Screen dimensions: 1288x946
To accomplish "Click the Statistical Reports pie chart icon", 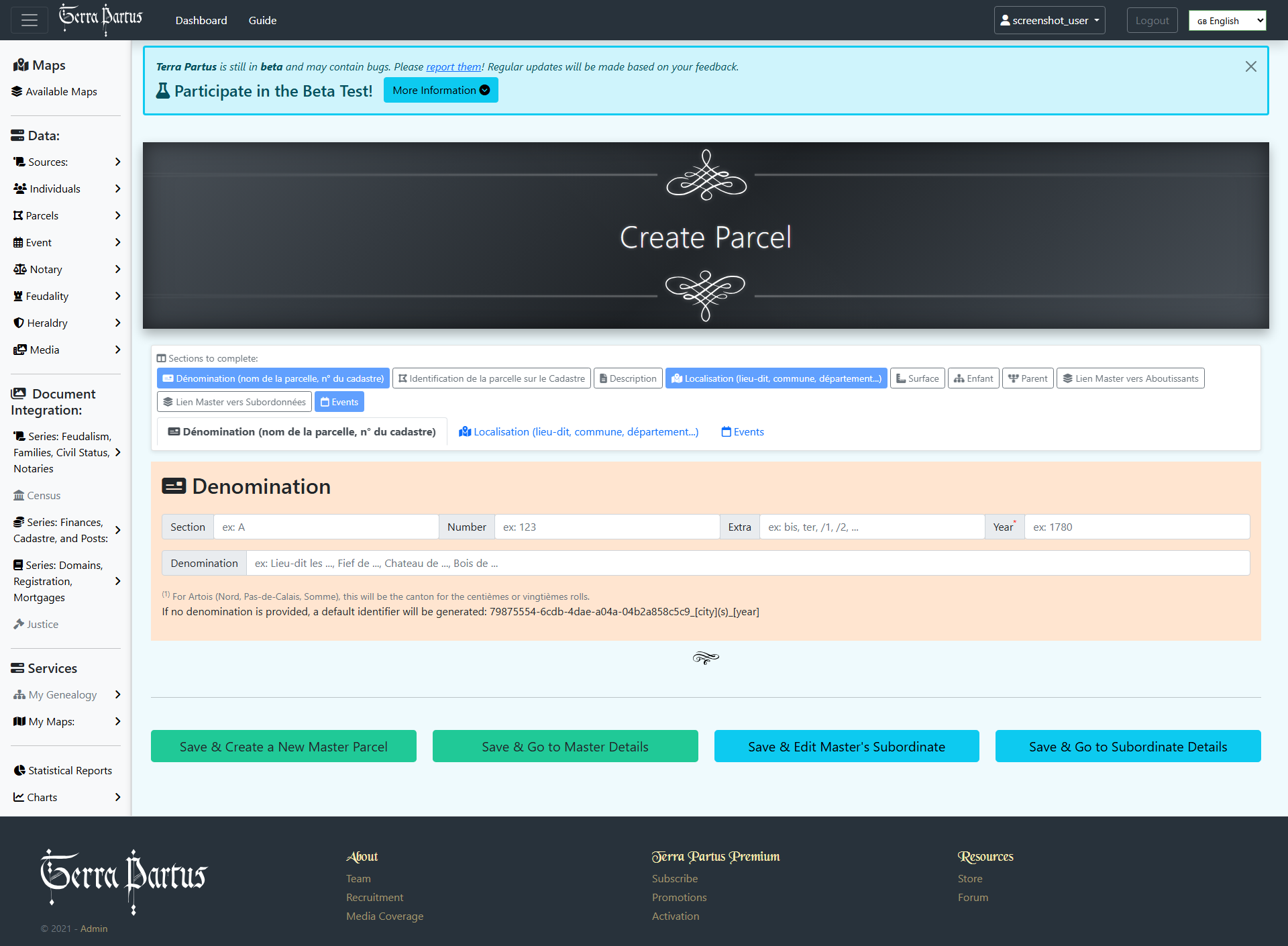I will pyautogui.click(x=19, y=770).
